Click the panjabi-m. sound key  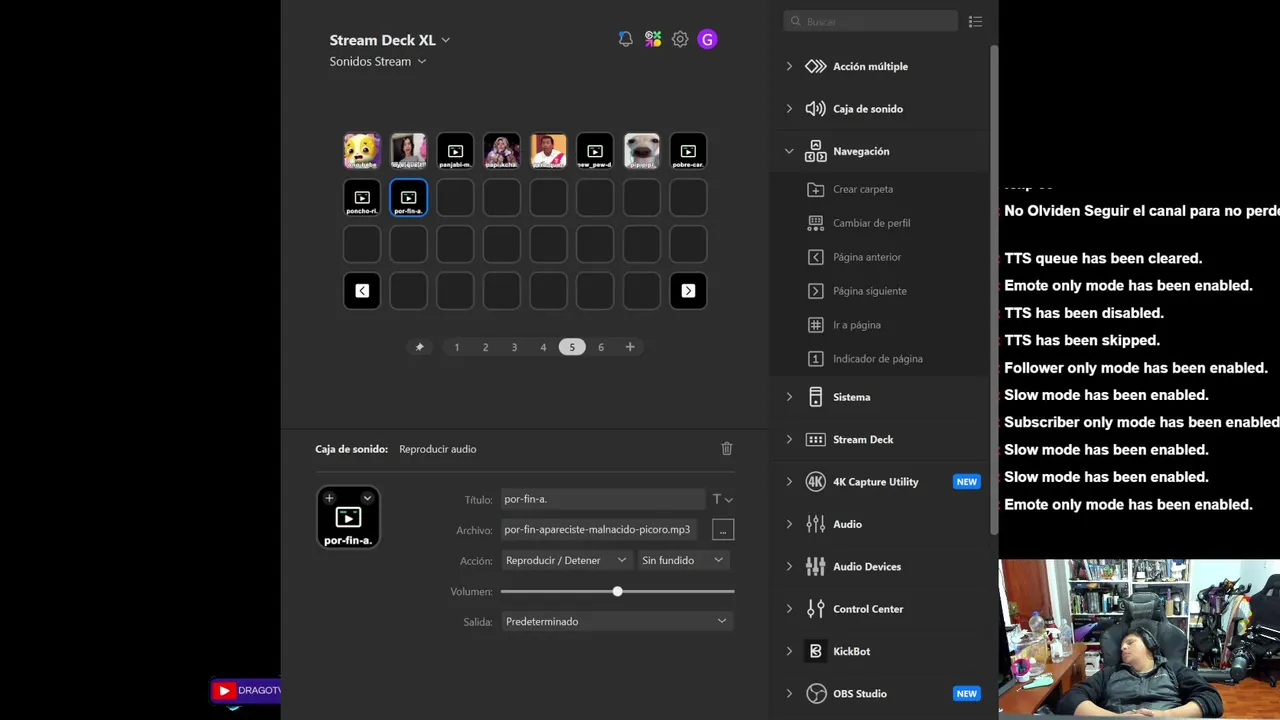(x=455, y=151)
